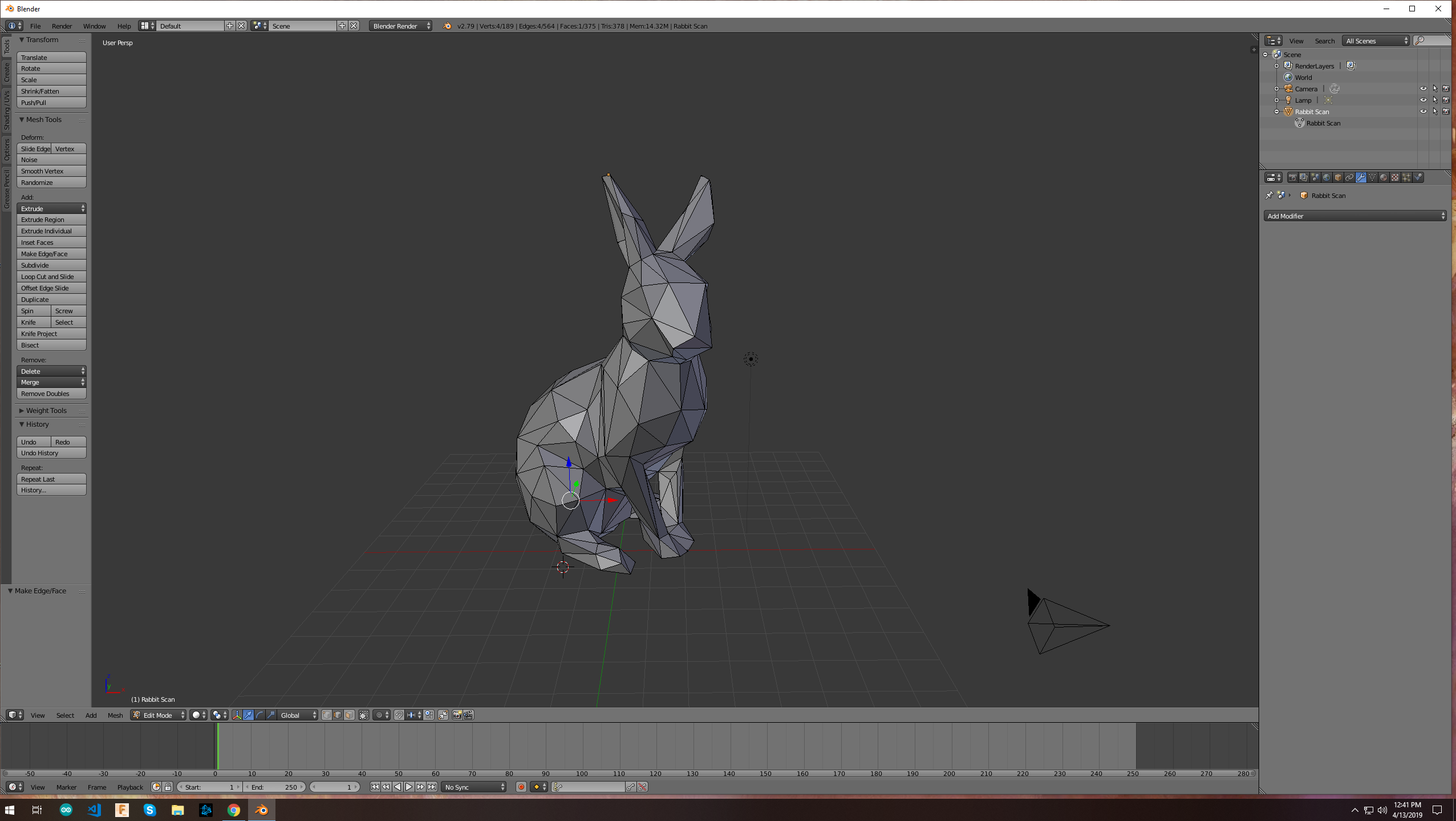Toggle Camera selectability arrow icon
The width and height of the screenshot is (1456, 821).
(1435, 88)
